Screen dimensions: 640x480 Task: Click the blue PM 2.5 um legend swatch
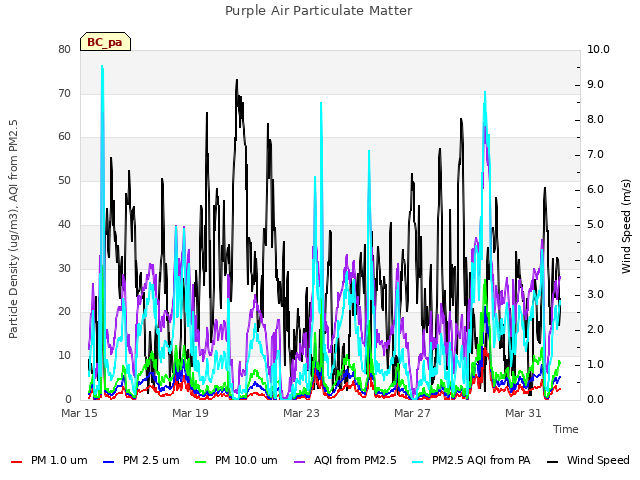tap(108, 461)
